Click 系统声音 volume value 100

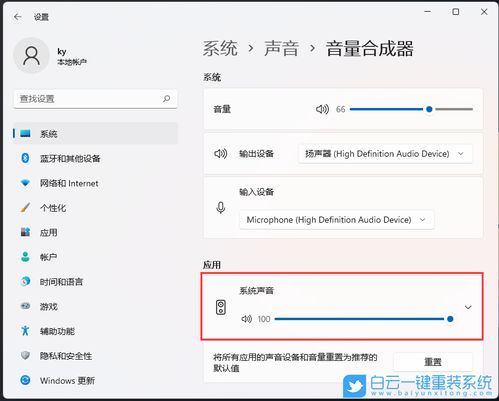[x=264, y=319]
